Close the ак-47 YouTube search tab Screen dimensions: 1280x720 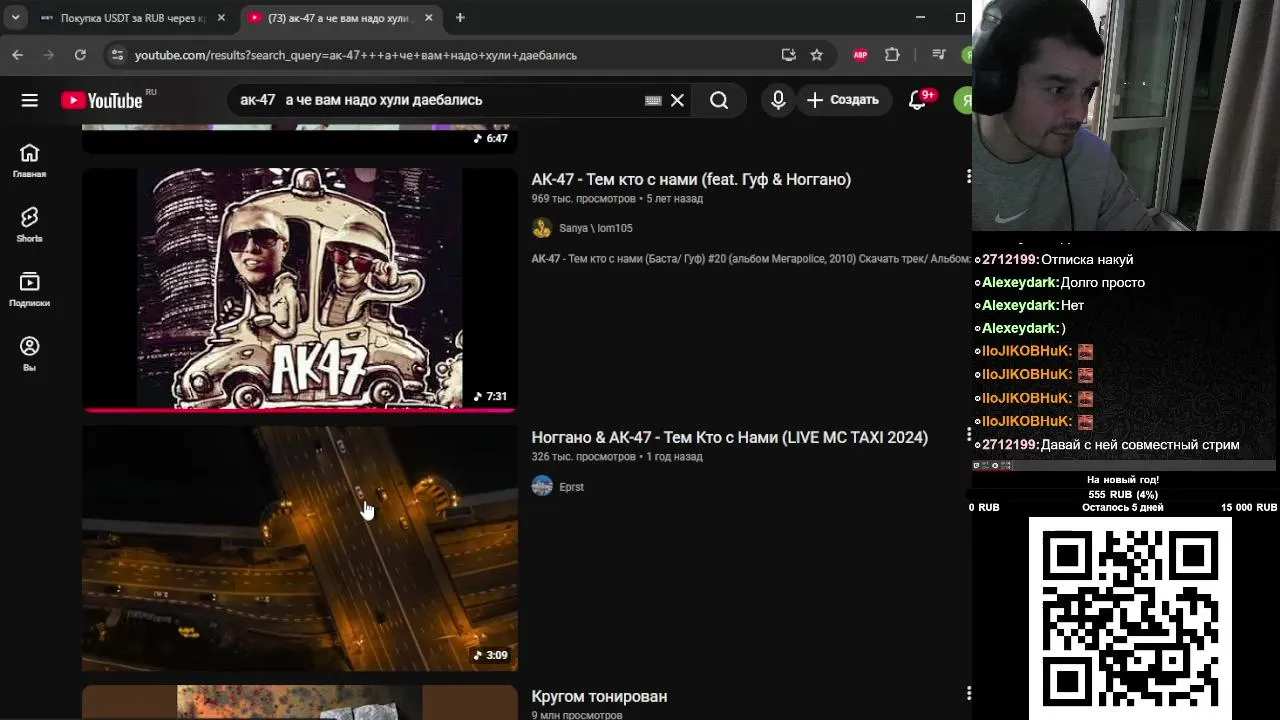pyautogui.click(x=429, y=18)
